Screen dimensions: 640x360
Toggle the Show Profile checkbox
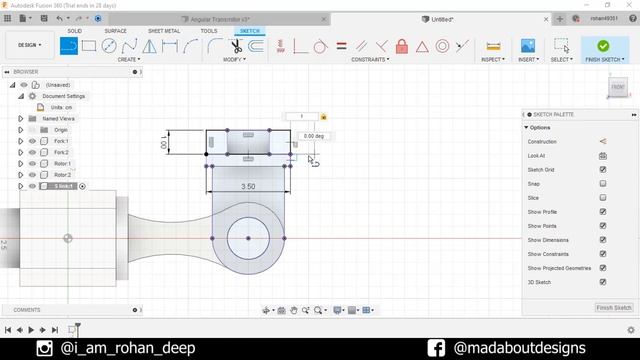603,211
